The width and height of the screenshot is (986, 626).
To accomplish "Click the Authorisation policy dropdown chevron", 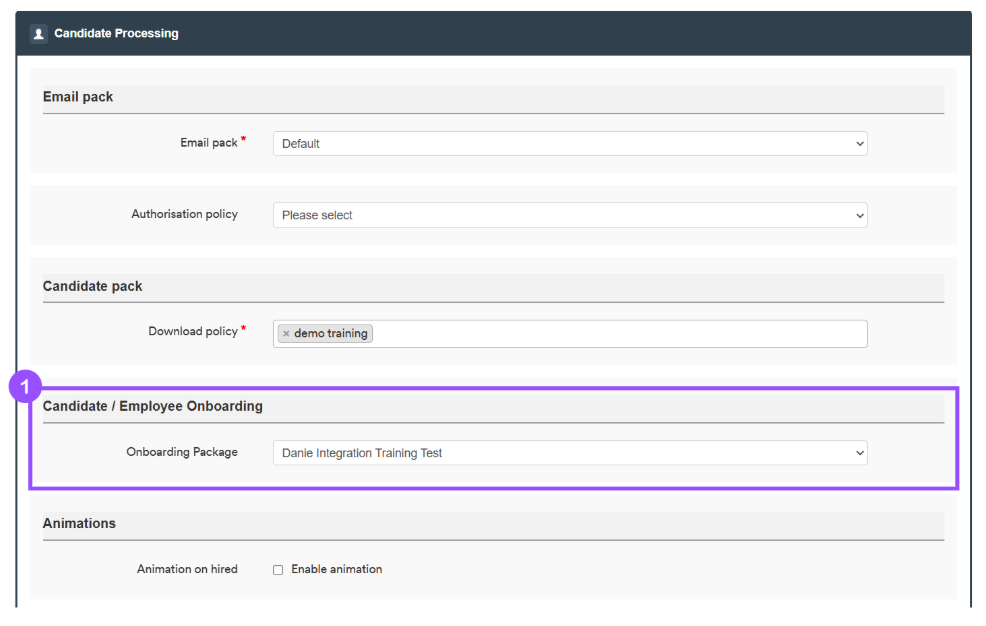I will tap(860, 216).
